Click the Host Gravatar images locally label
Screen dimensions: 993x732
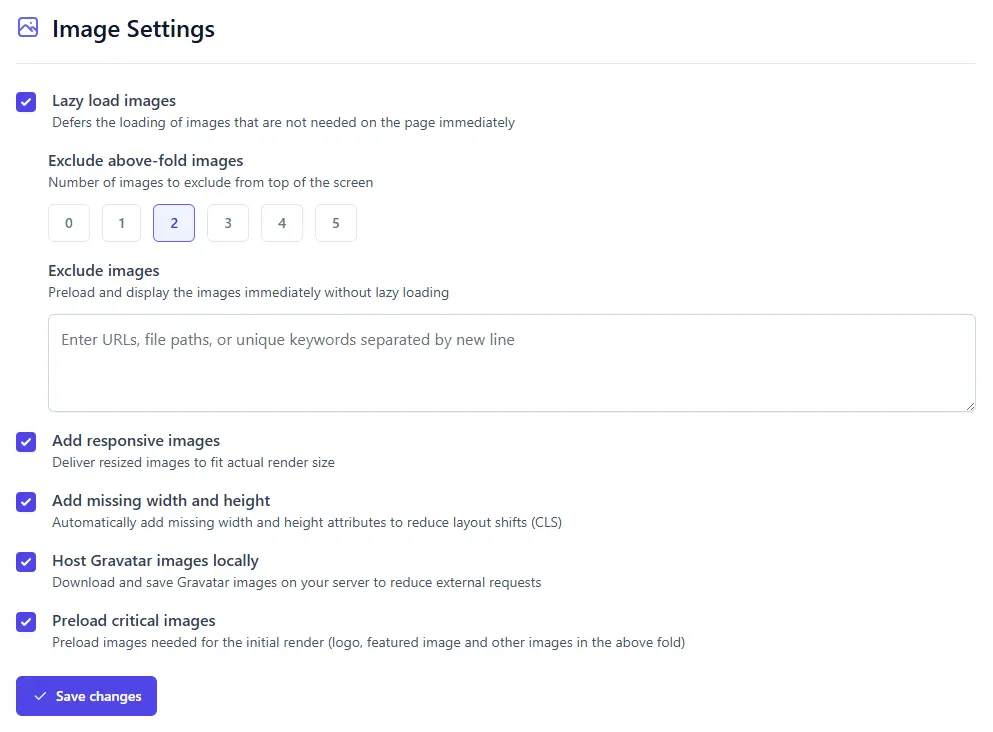click(155, 561)
